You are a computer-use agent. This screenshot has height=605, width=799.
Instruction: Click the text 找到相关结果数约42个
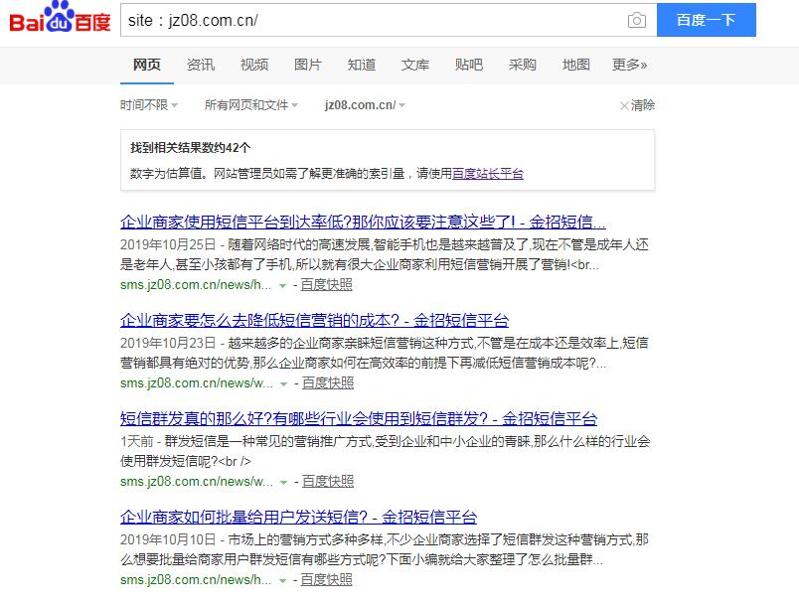click(x=190, y=148)
